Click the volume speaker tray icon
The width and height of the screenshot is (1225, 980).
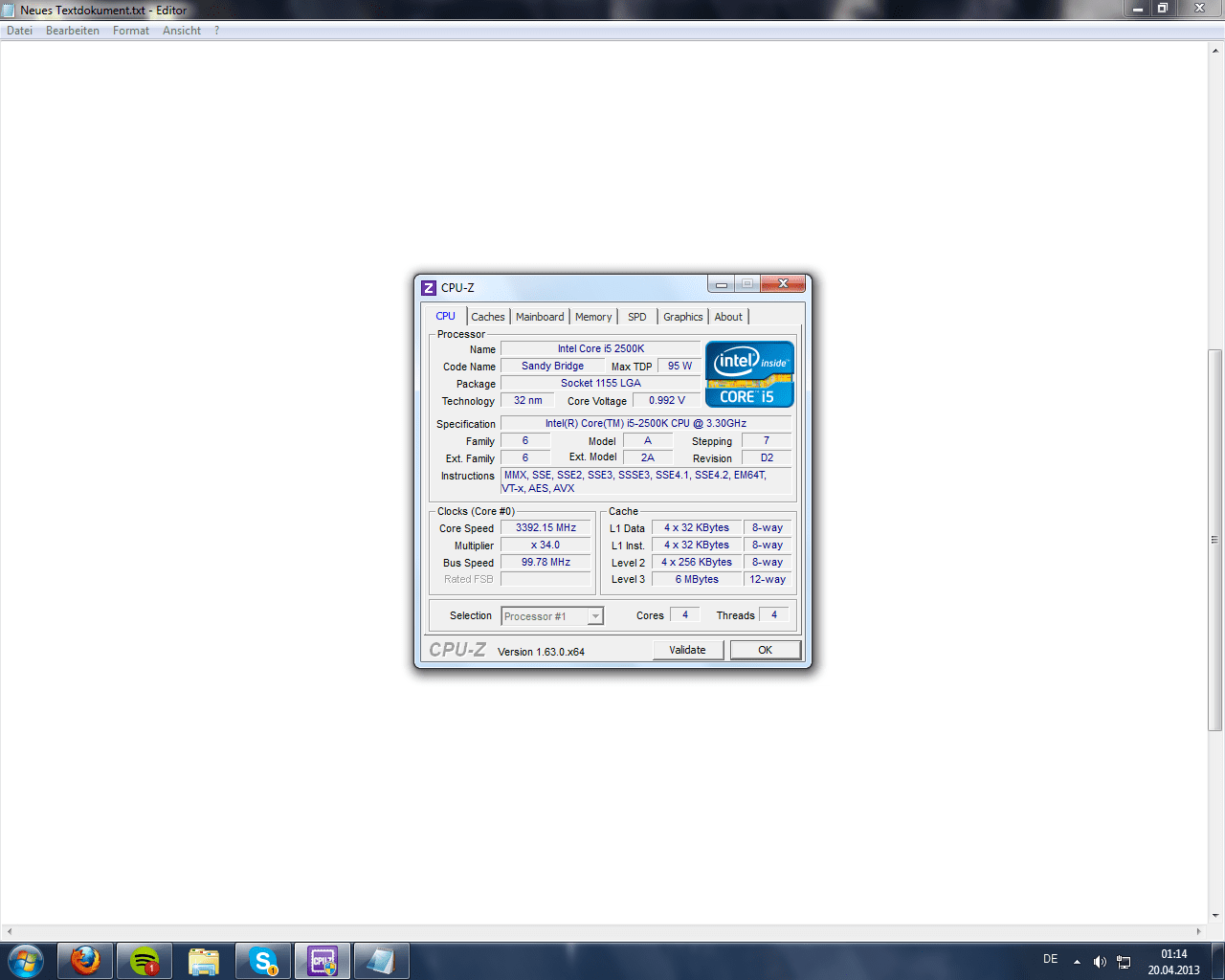(1100, 962)
